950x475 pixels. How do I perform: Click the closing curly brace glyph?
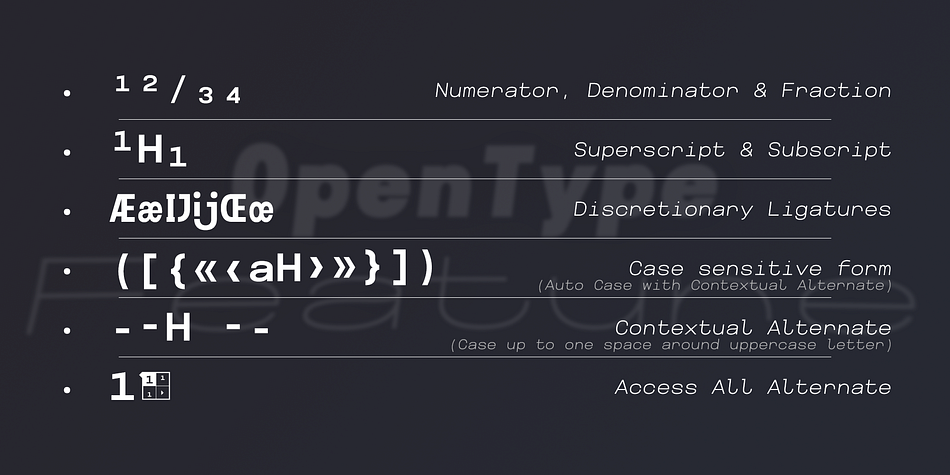pos(371,269)
